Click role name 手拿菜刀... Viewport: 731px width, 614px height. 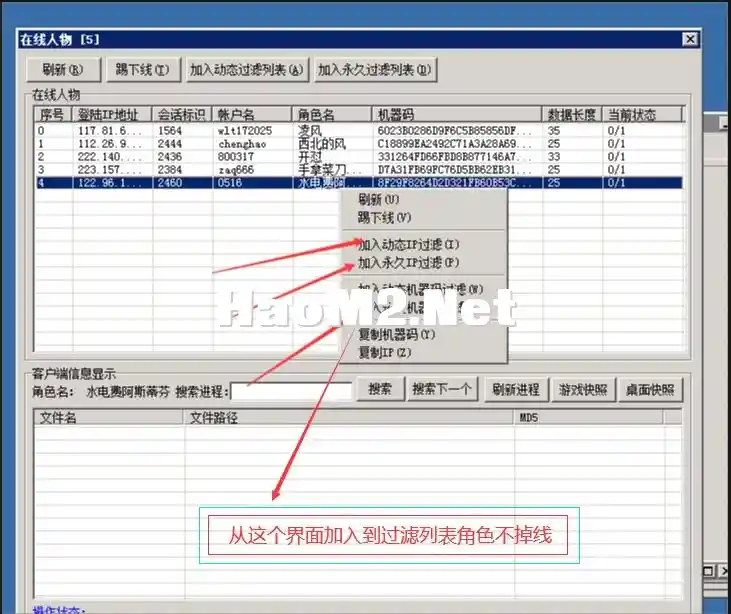(329, 169)
